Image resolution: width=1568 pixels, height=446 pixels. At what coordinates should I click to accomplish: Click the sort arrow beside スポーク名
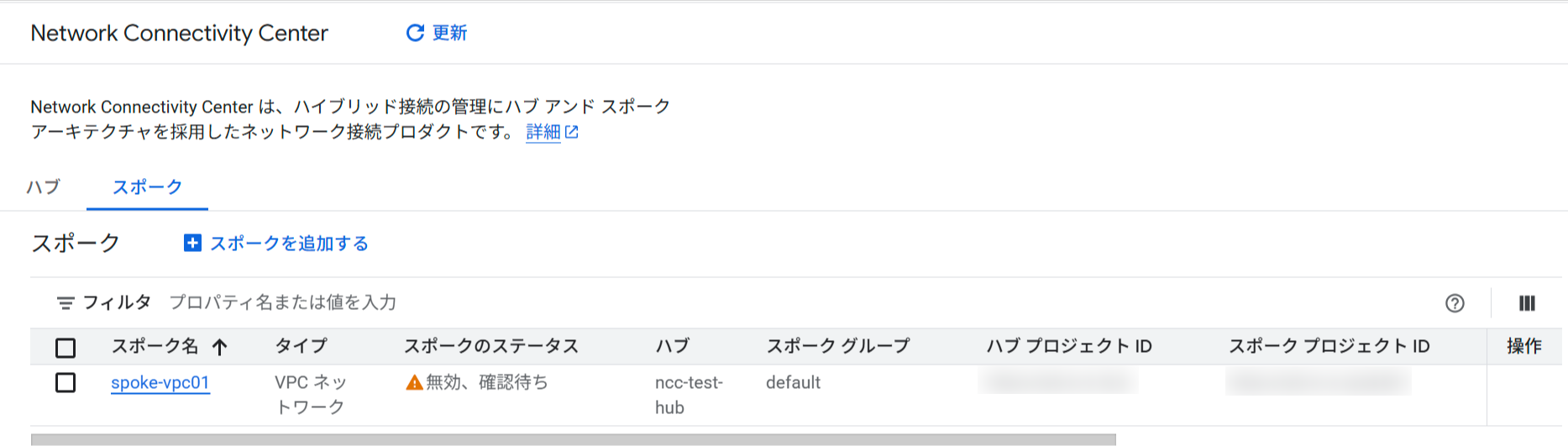pyautogui.click(x=220, y=347)
